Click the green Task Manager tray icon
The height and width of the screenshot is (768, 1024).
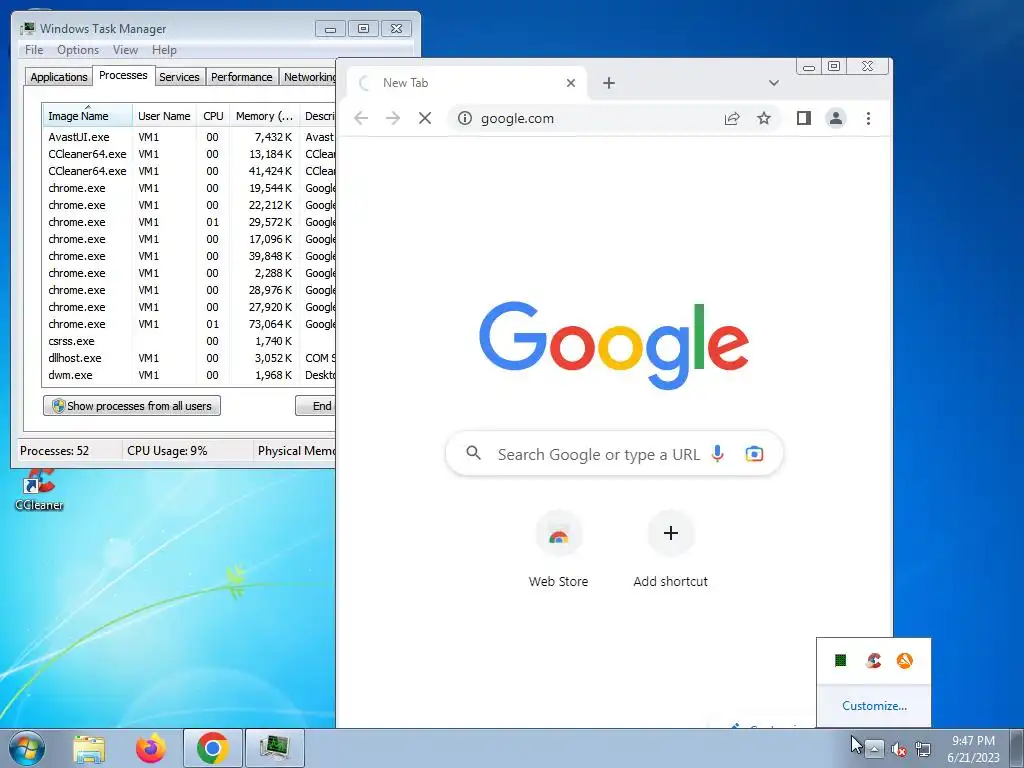tap(840, 660)
